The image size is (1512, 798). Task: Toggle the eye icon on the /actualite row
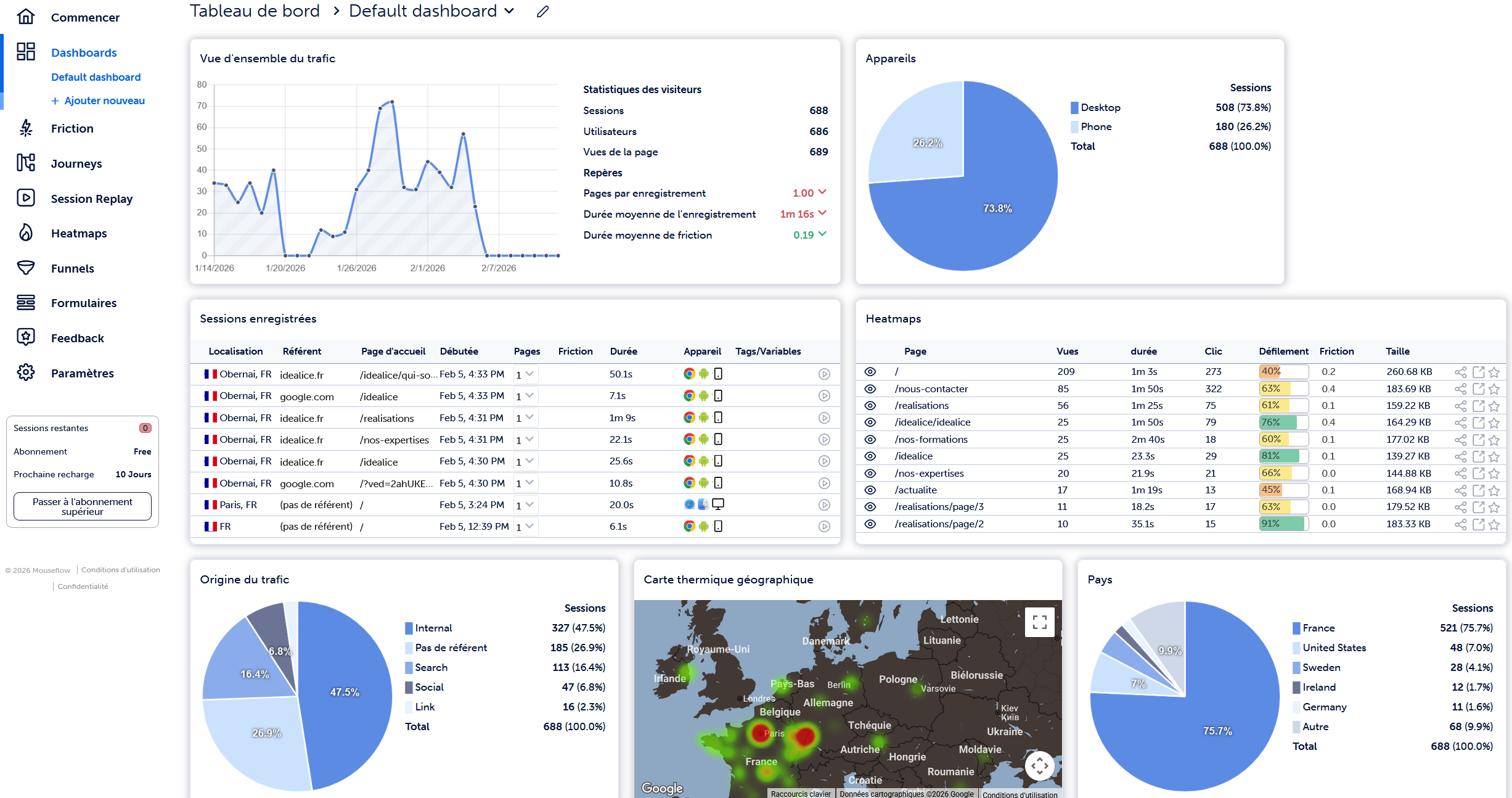(x=870, y=490)
